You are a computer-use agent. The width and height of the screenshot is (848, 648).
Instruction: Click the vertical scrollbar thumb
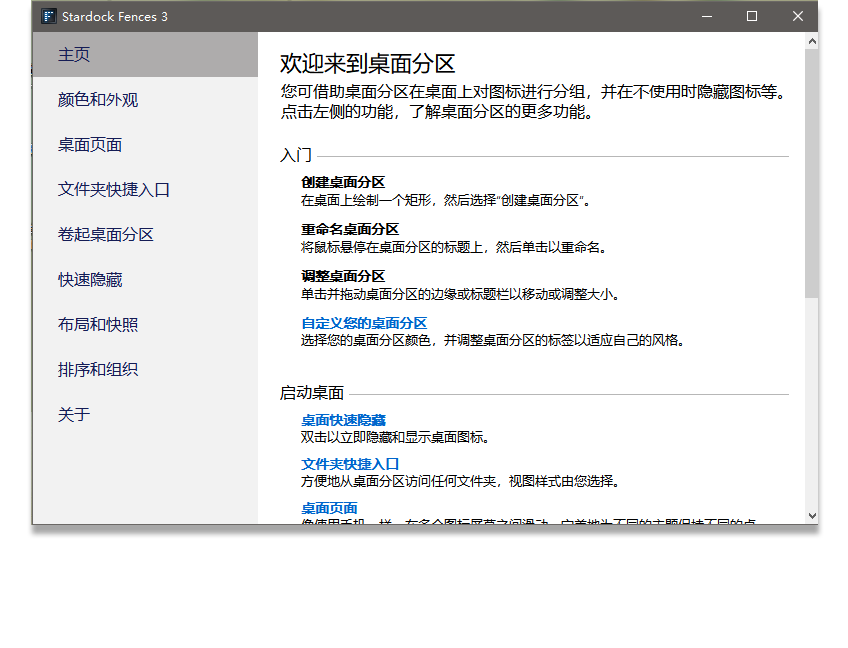(811, 170)
